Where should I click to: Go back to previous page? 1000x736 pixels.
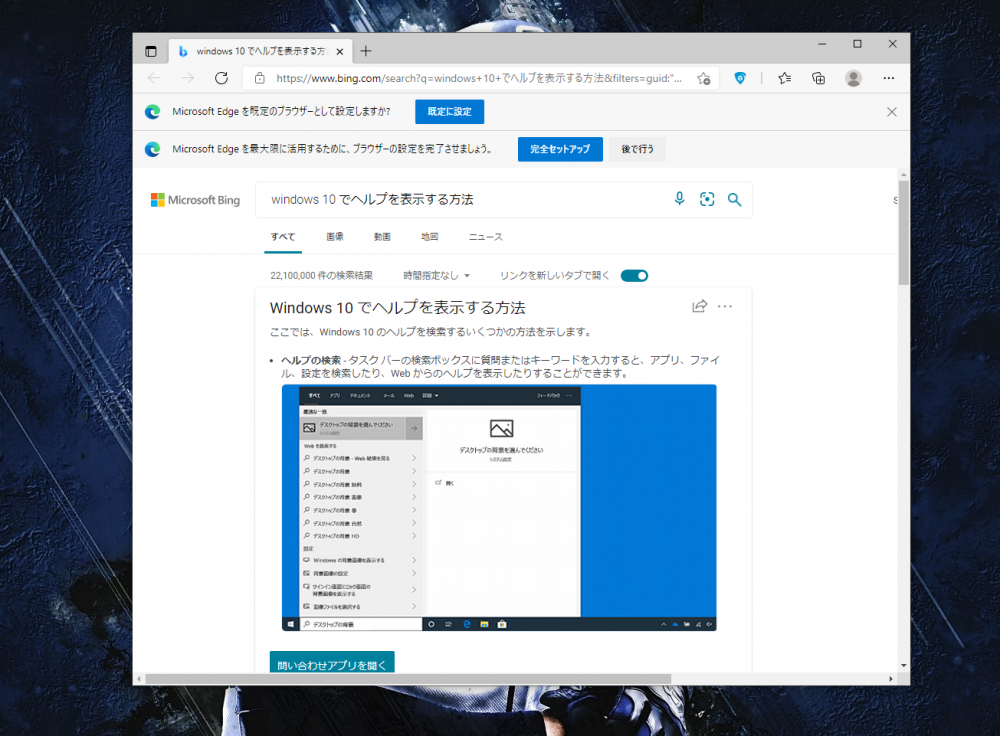coord(154,78)
